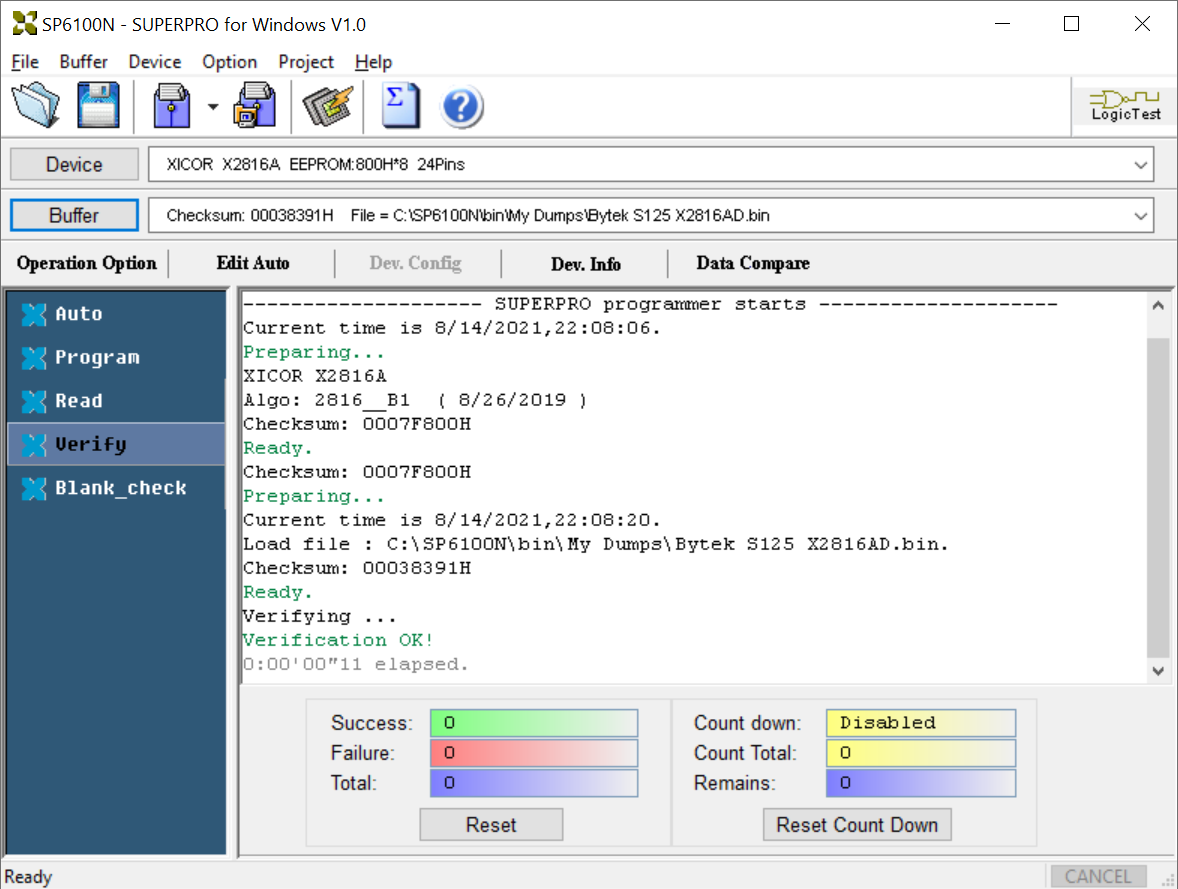Open the Buffer menu
The height and width of the screenshot is (889, 1178).
point(83,62)
